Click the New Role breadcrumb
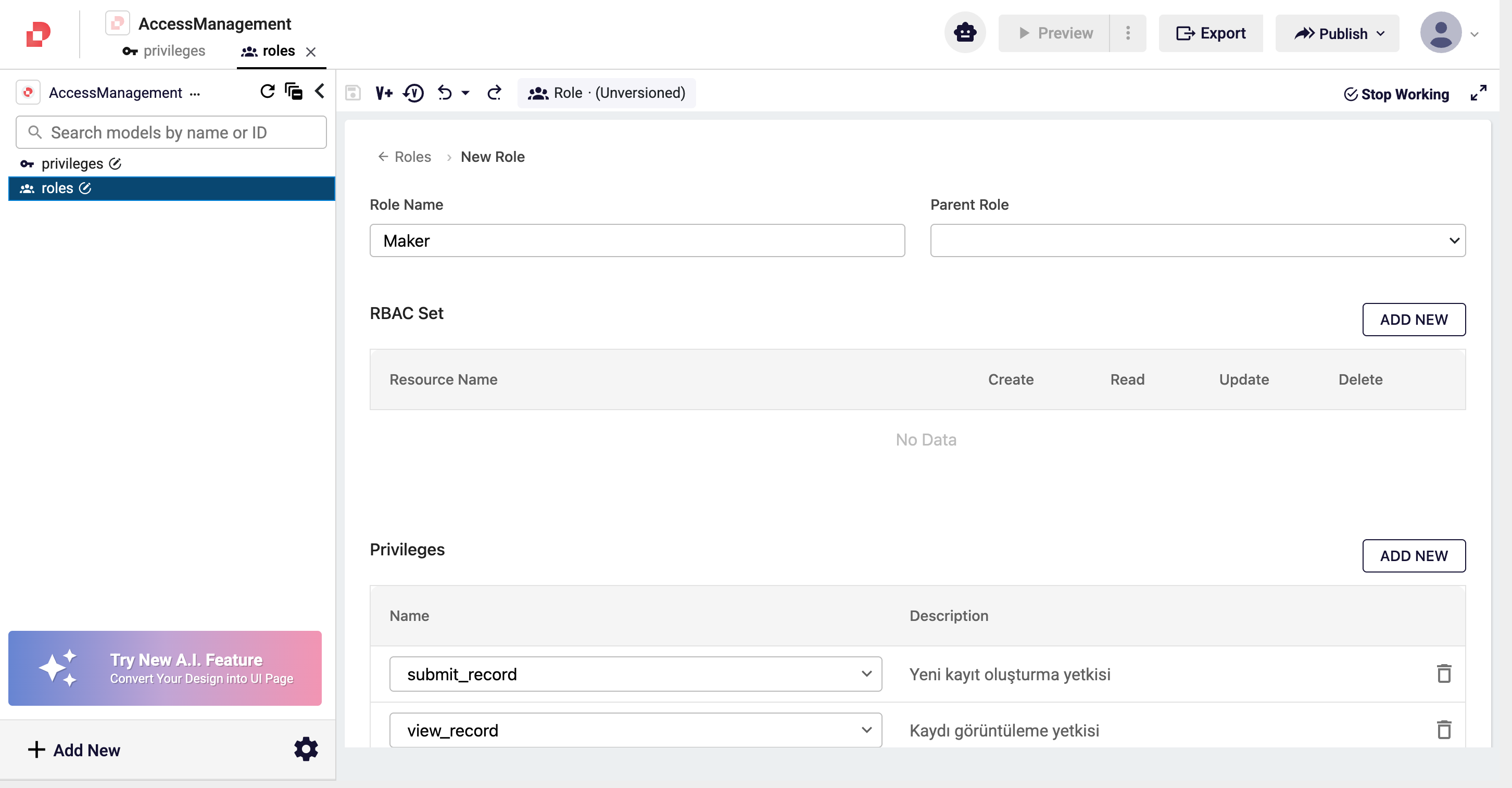 click(493, 157)
